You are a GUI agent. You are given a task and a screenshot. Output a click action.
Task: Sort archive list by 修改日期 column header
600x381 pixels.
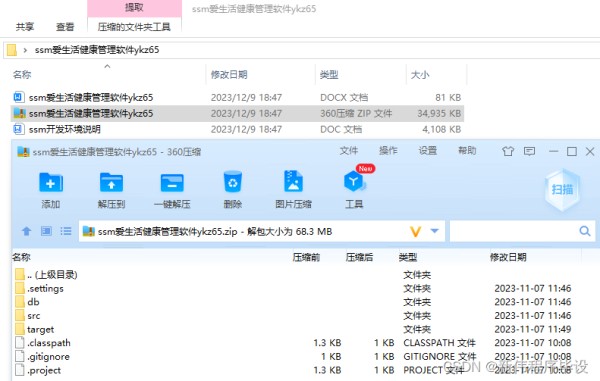coord(508,257)
